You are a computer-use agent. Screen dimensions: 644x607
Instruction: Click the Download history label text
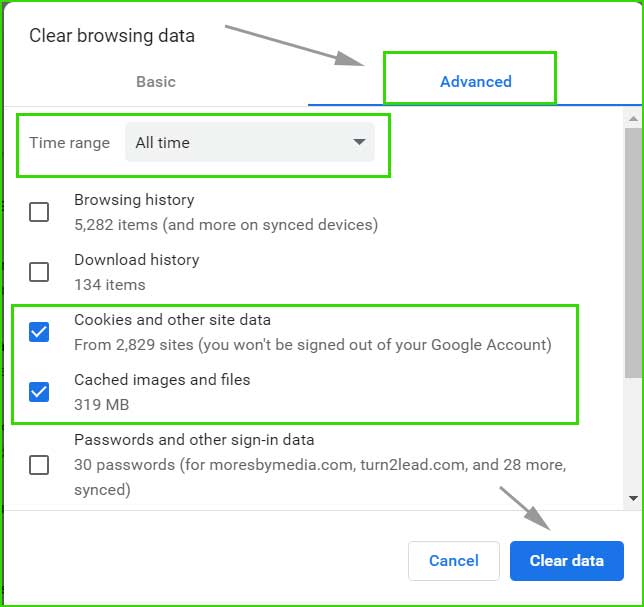click(x=137, y=260)
